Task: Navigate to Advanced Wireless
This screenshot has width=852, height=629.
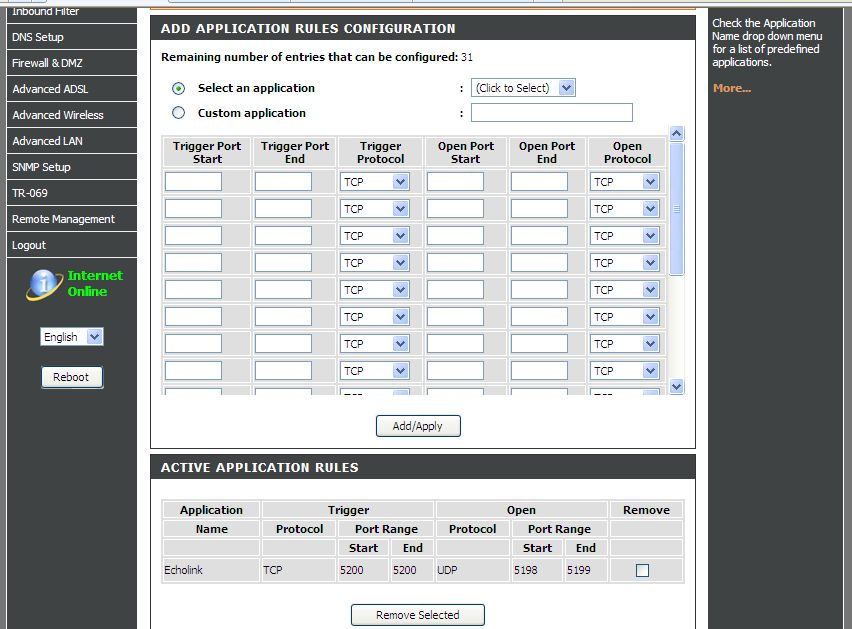Action: pyautogui.click(x=72, y=115)
